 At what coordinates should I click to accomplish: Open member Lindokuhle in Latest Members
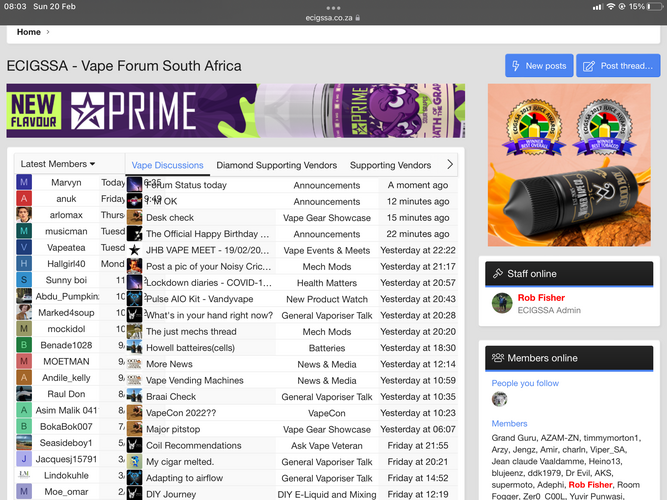pyautogui.click(x=66, y=475)
